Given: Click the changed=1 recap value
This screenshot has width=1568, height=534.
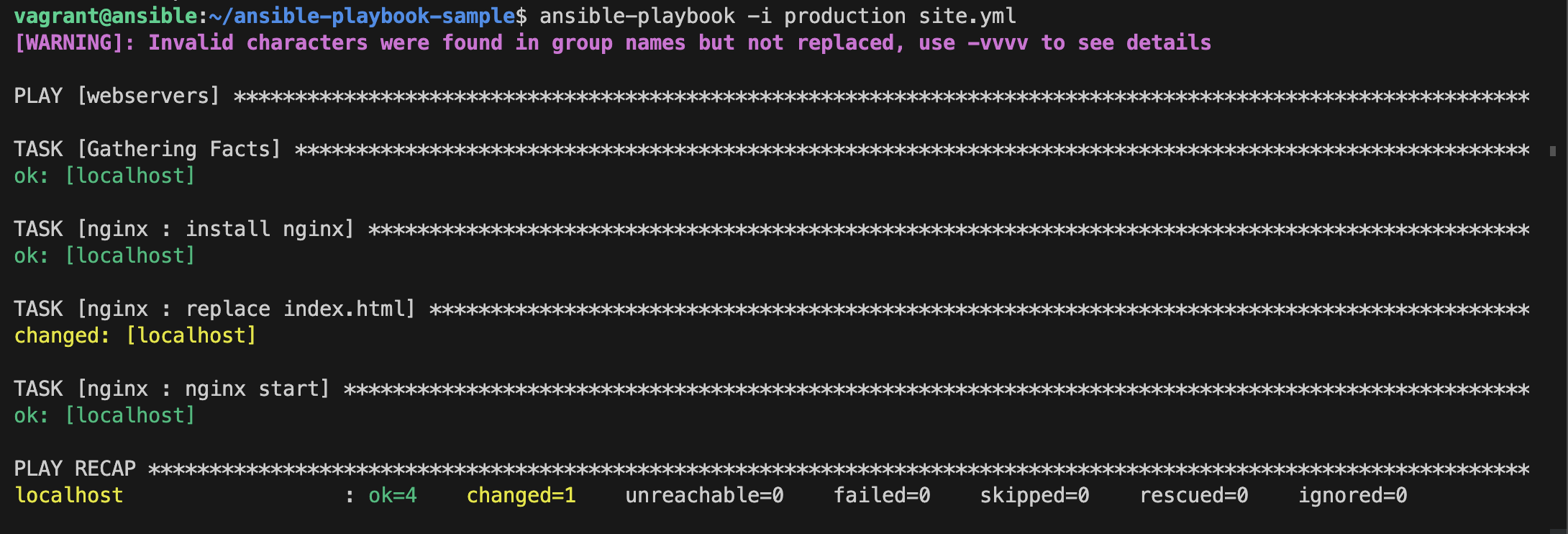Looking at the screenshot, I should click(521, 495).
